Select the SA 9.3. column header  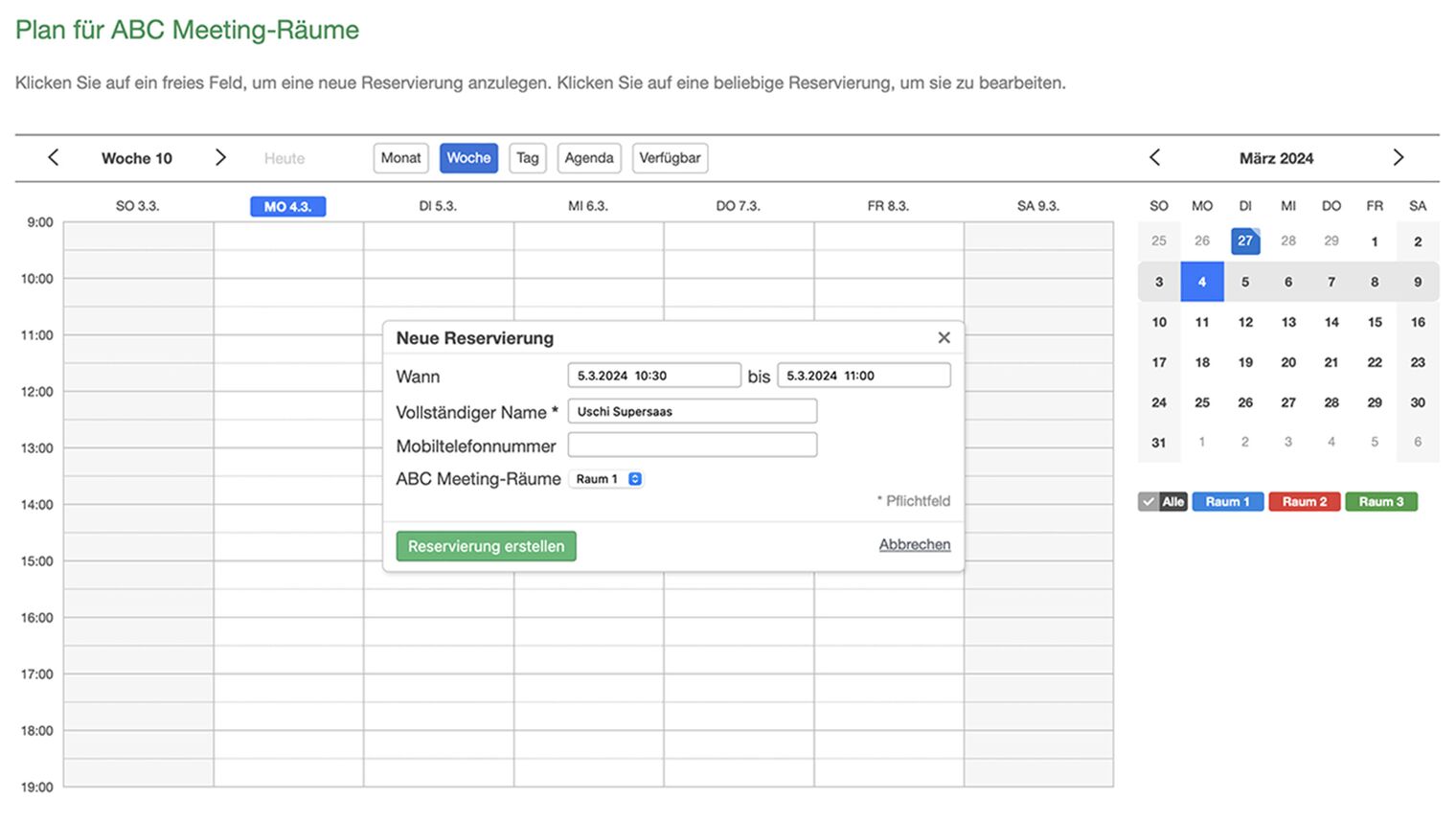[1038, 206]
